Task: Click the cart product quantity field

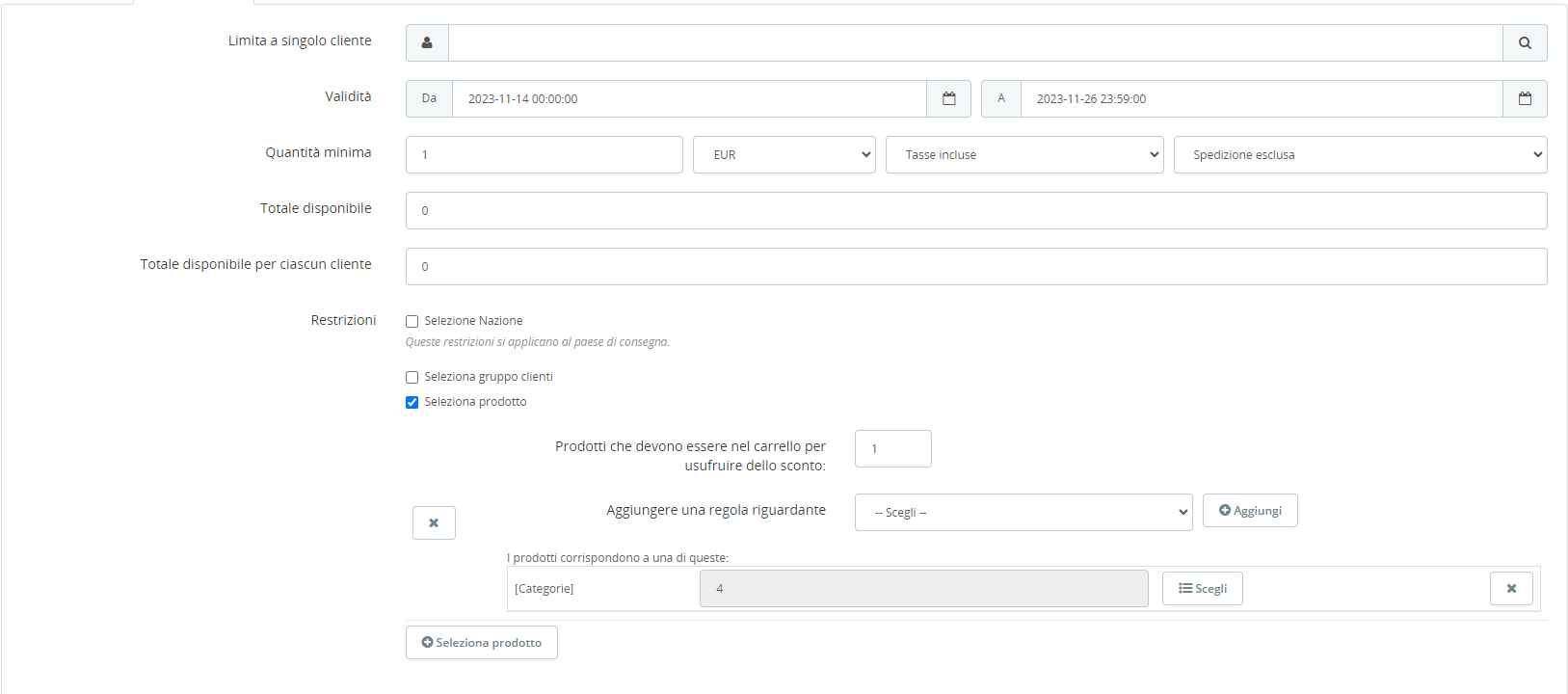Action: (892, 449)
